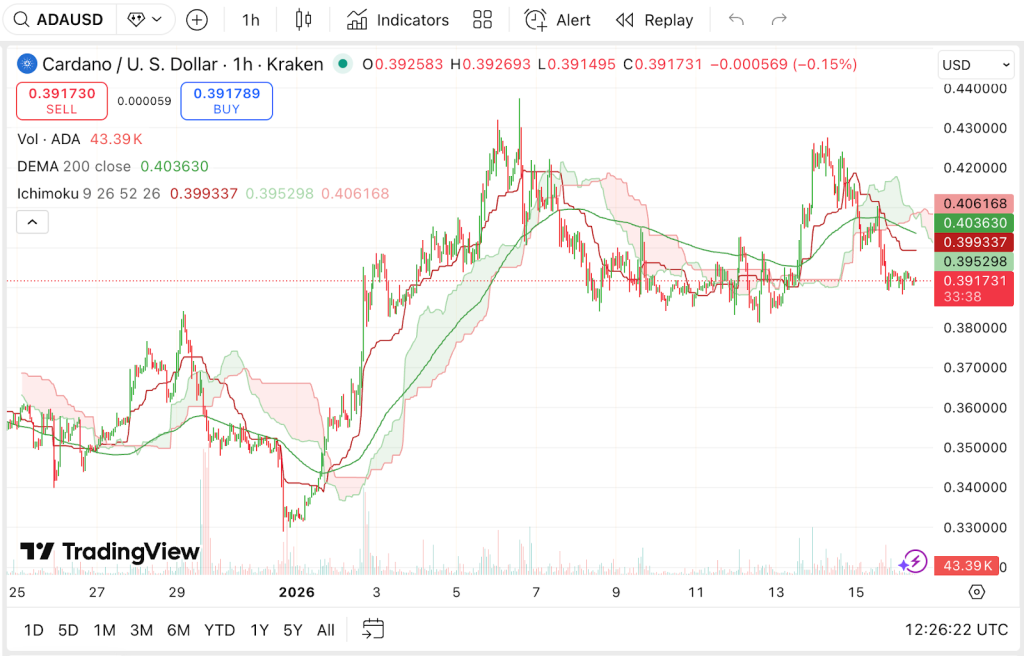1024x656 pixels.
Task: Switch to the YTD date range
Action: tap(219, 630)
